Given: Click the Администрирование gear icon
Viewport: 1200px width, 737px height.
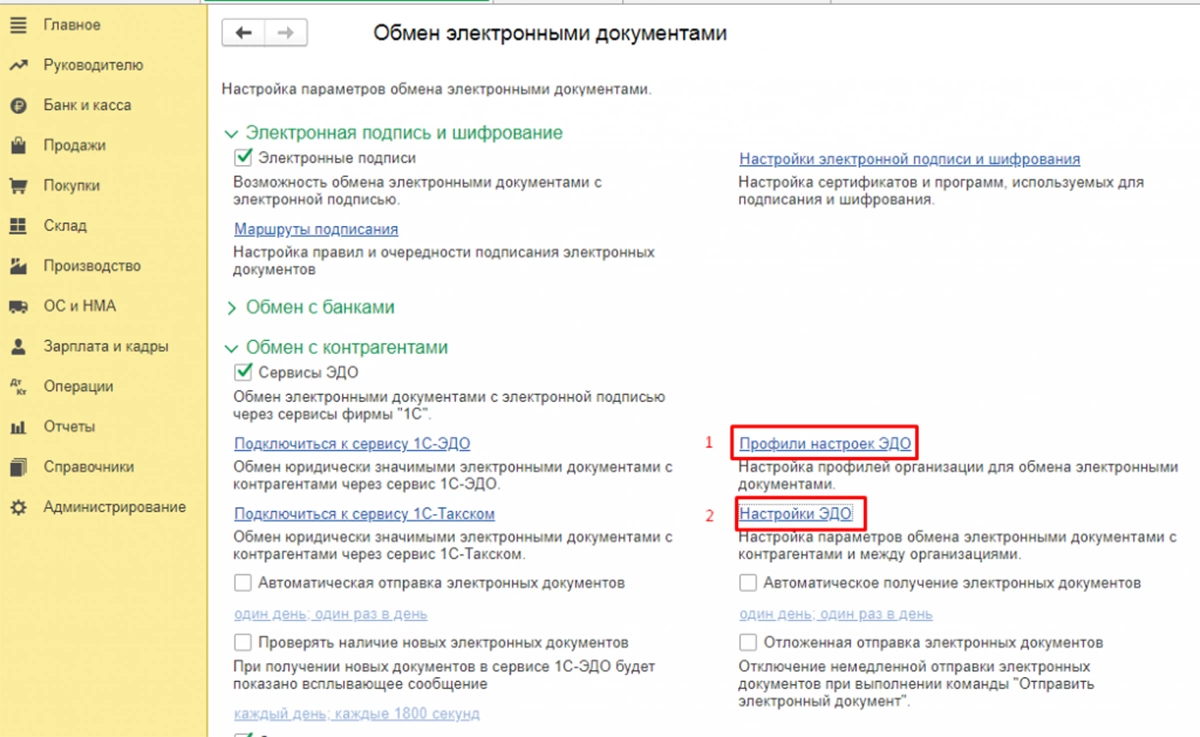Looking at the screenshot, I should 17,507.
